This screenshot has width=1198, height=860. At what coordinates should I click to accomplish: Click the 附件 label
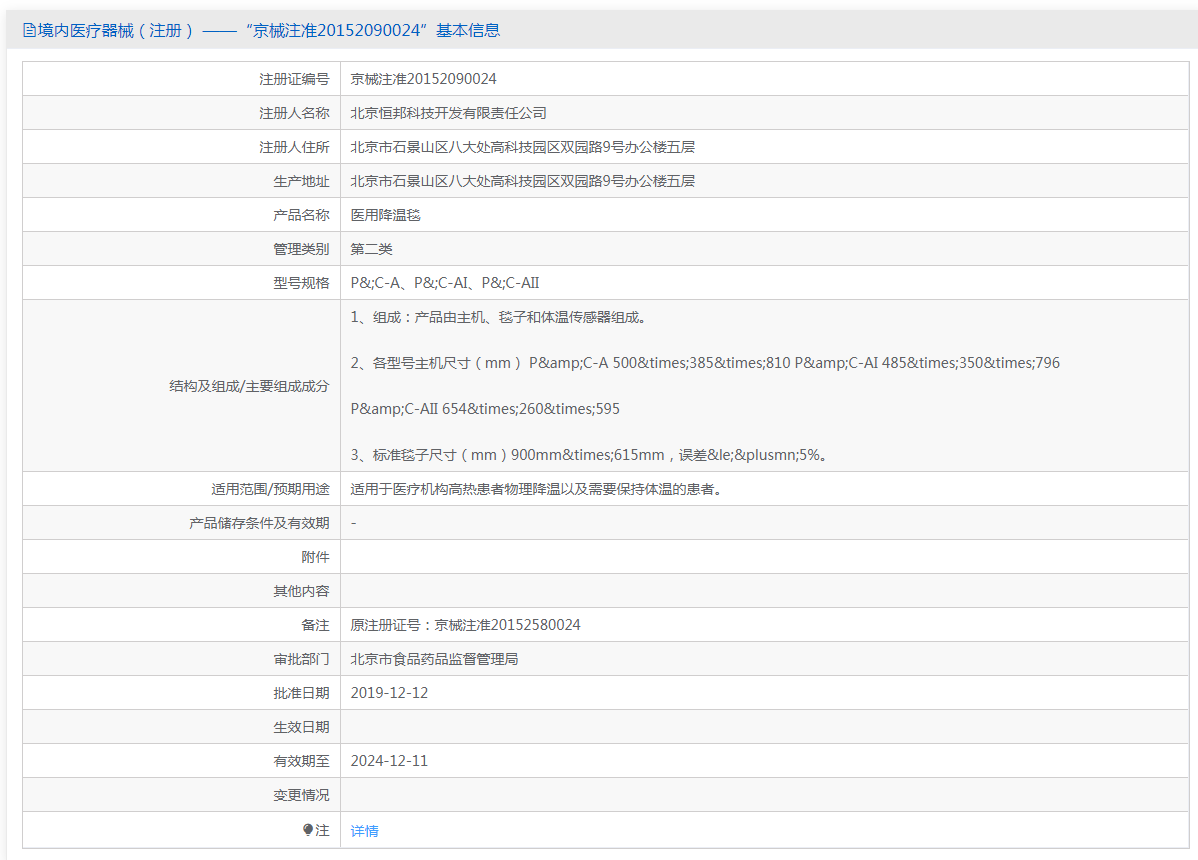[x=315, y=557]
